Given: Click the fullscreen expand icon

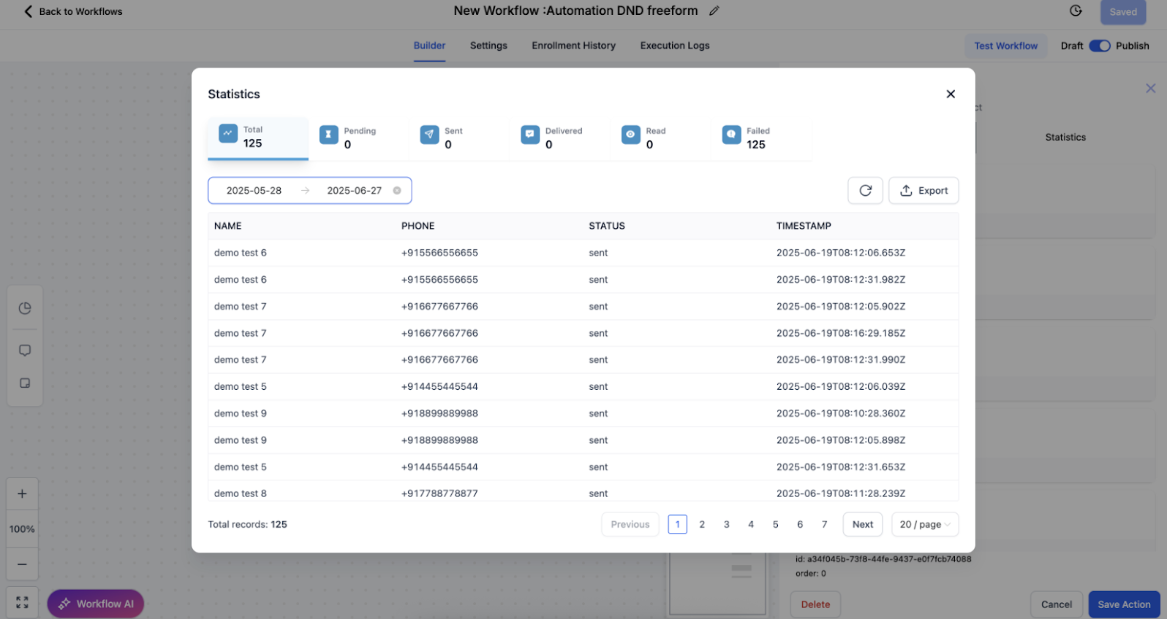Looking at the screenshot, I should tap(22, 603).
